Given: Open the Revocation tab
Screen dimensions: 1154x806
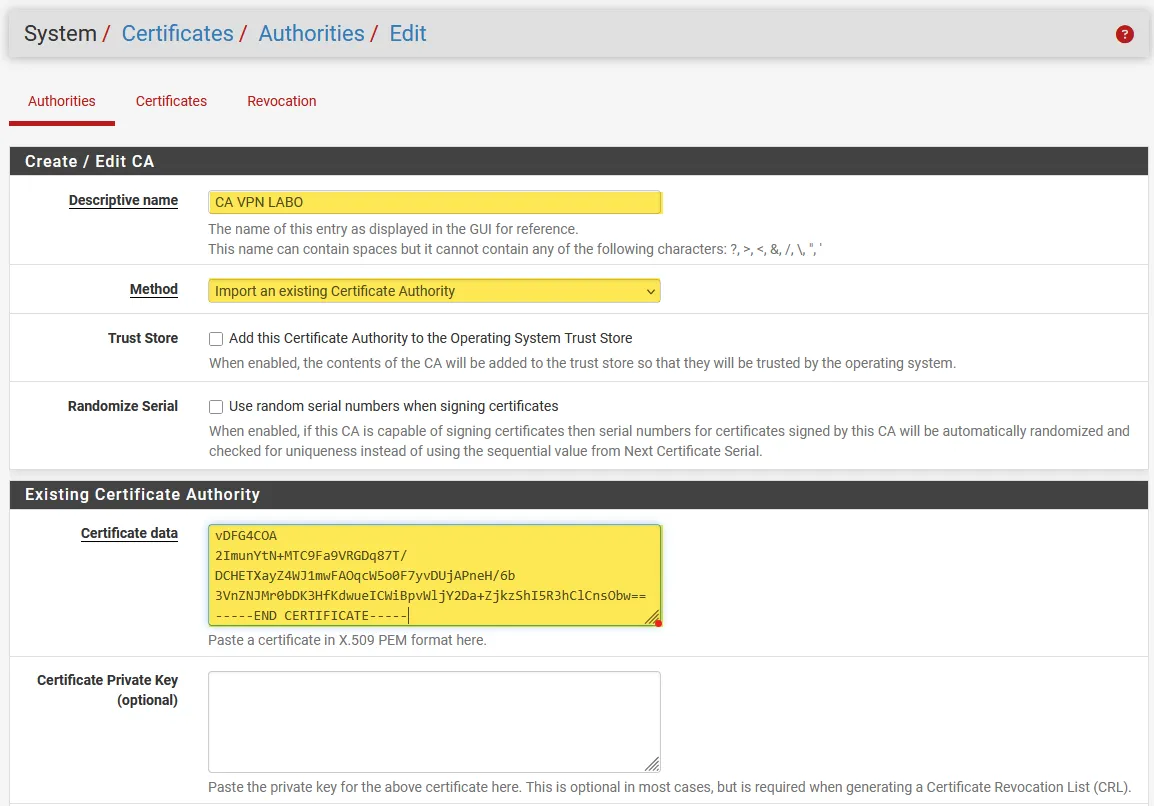Looking at the screenshot, I should click(282, 101).
